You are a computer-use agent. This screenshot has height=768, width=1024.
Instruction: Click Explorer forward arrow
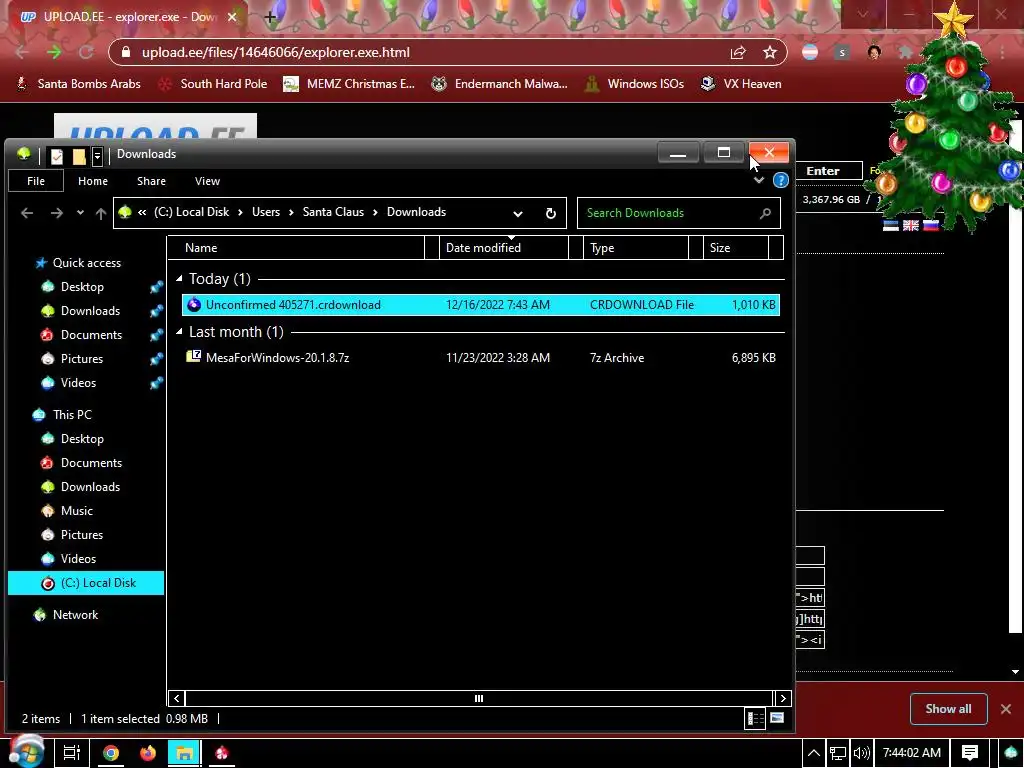57,213
